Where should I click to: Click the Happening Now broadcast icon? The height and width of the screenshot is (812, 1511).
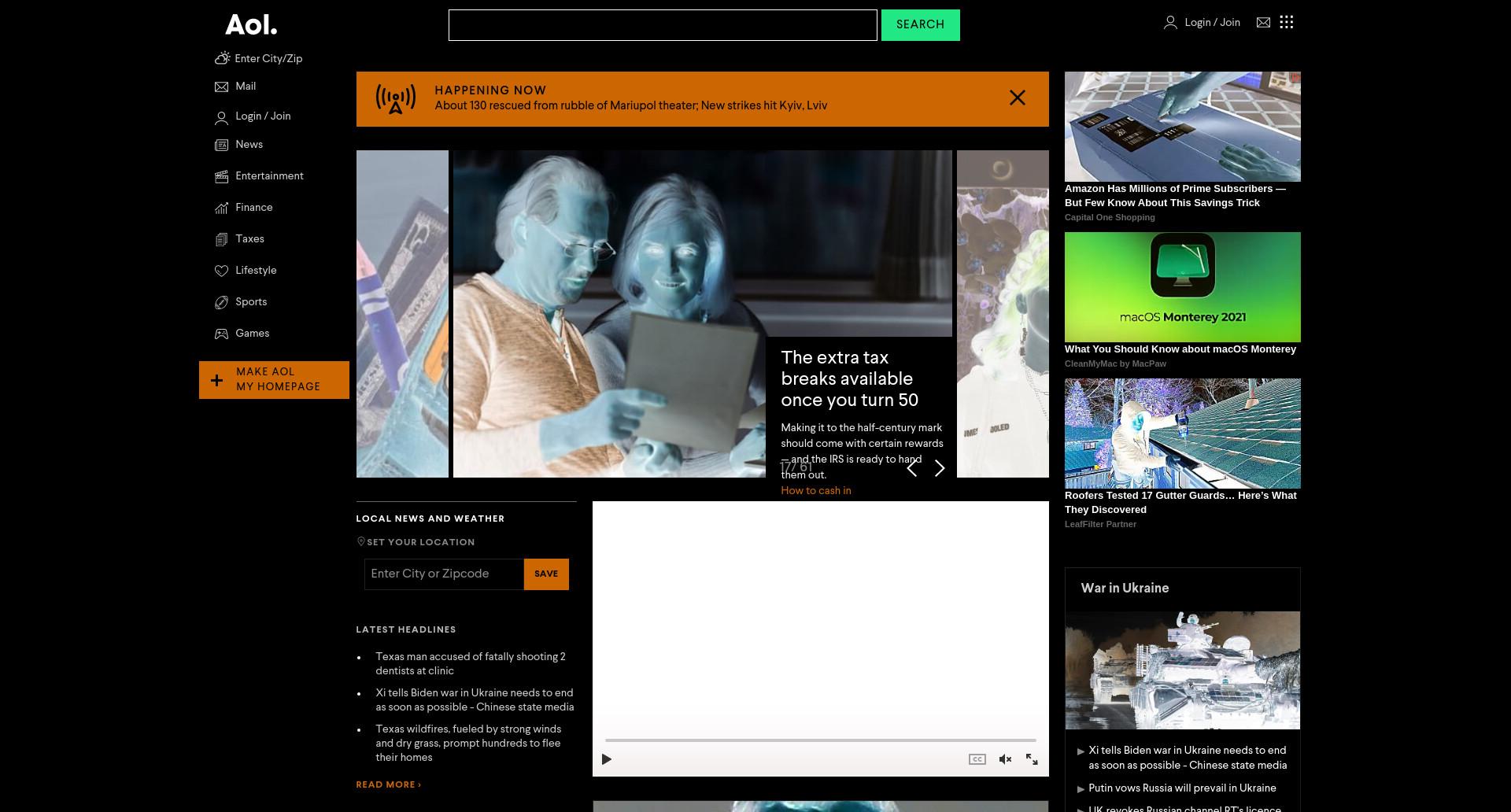[x=395, y=99]
